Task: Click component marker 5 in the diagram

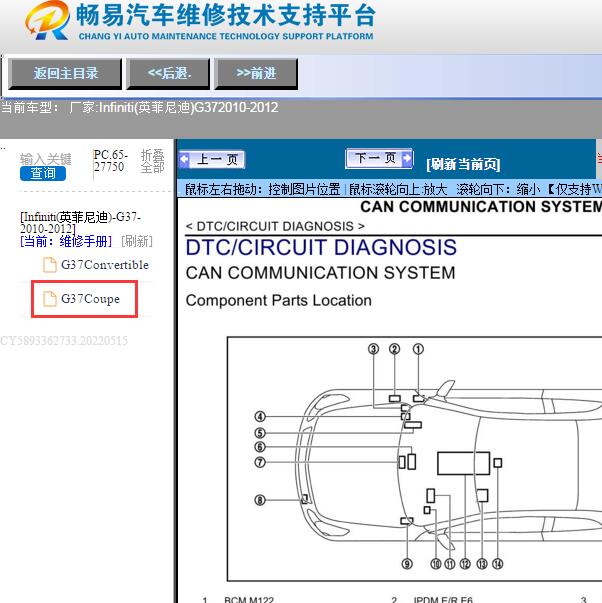Action: pos(260,433)
